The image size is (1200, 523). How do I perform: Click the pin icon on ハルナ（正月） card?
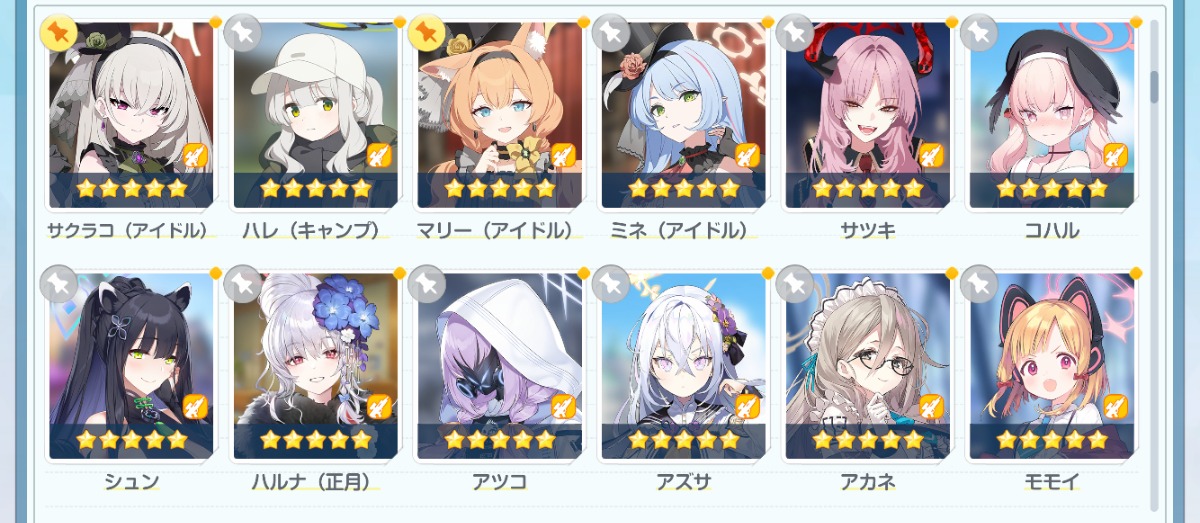click(242, 284)
